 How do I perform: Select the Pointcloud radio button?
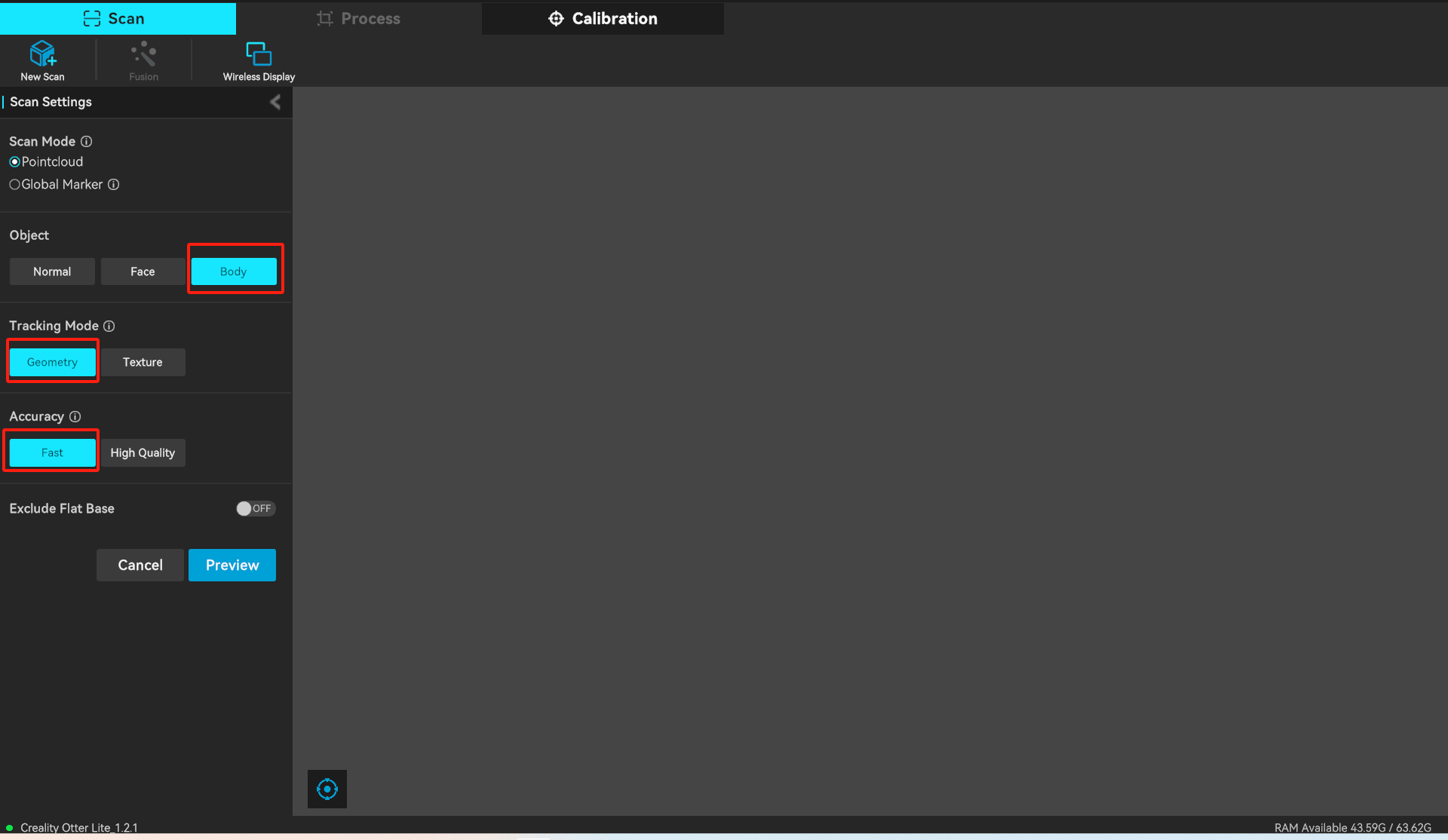click(x=14, y=162)
